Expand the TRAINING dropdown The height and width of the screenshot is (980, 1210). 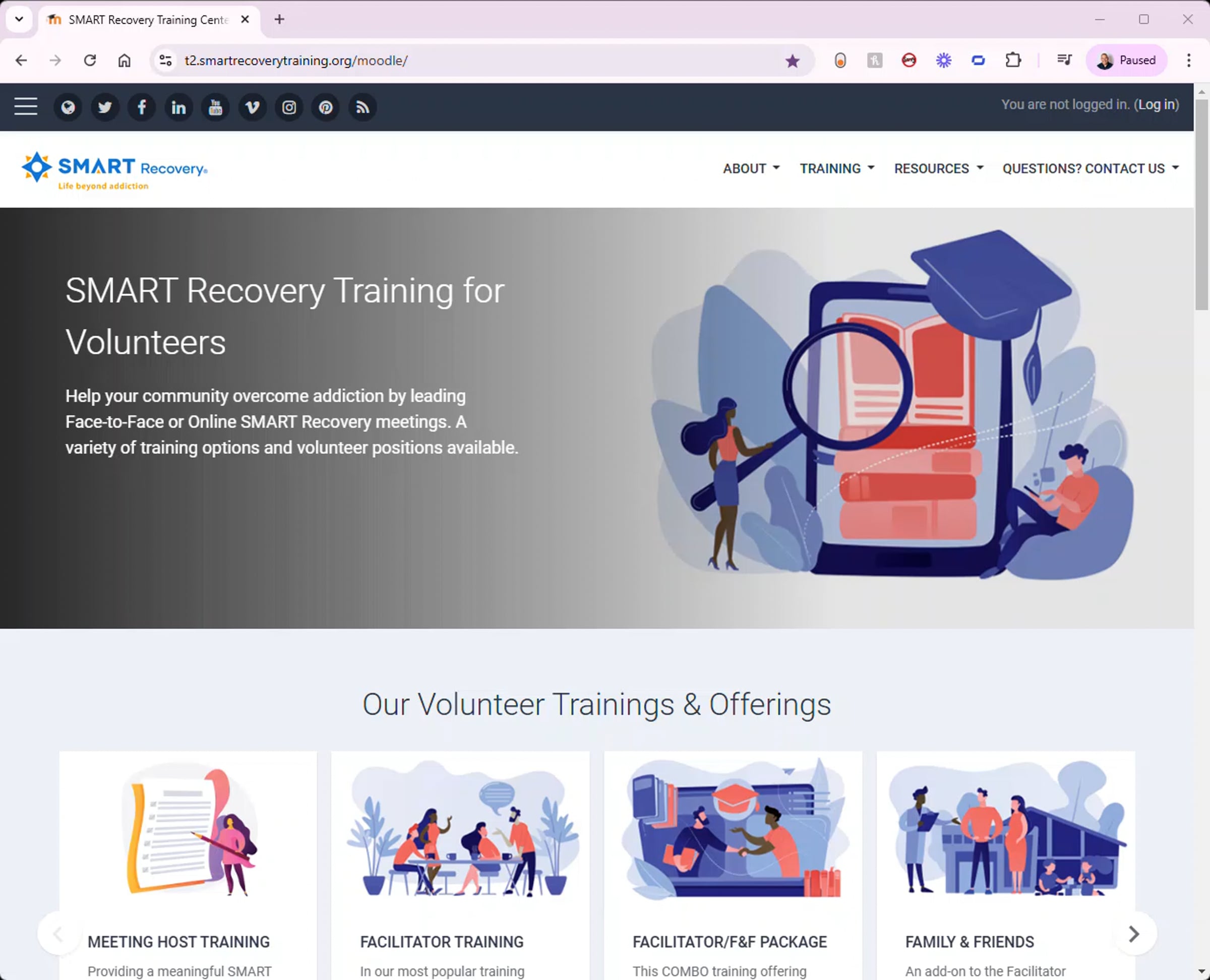836,168
